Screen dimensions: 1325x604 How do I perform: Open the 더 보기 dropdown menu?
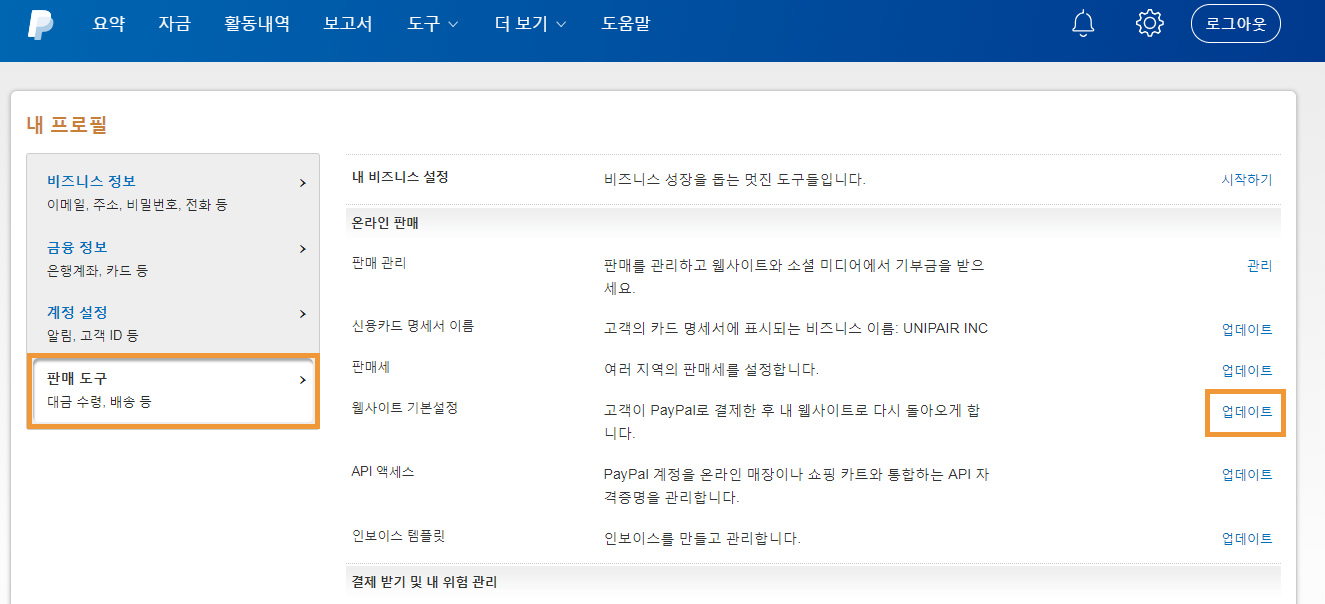tap(529, 24)
